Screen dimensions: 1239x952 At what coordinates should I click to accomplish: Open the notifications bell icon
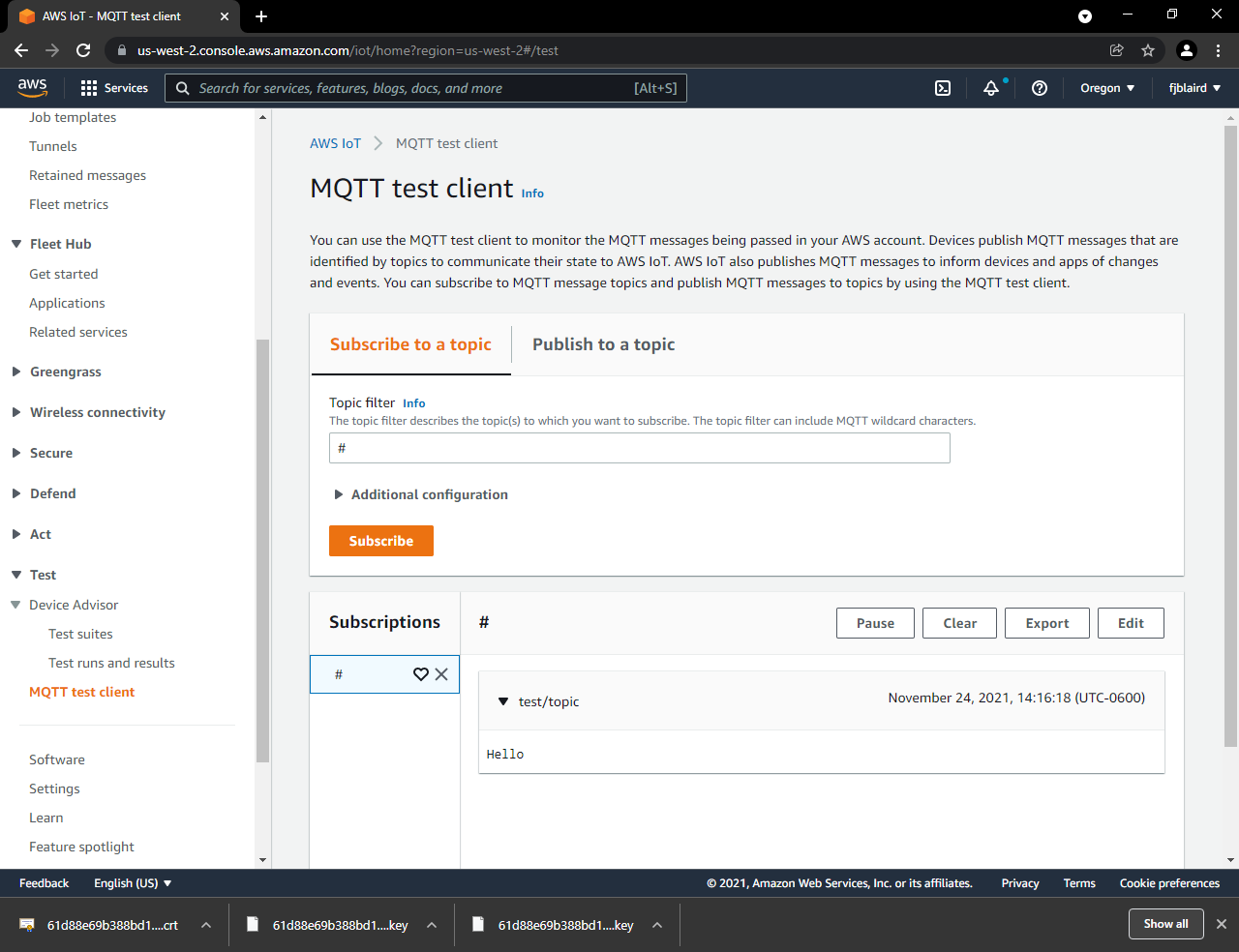click(x=991, y=88)
